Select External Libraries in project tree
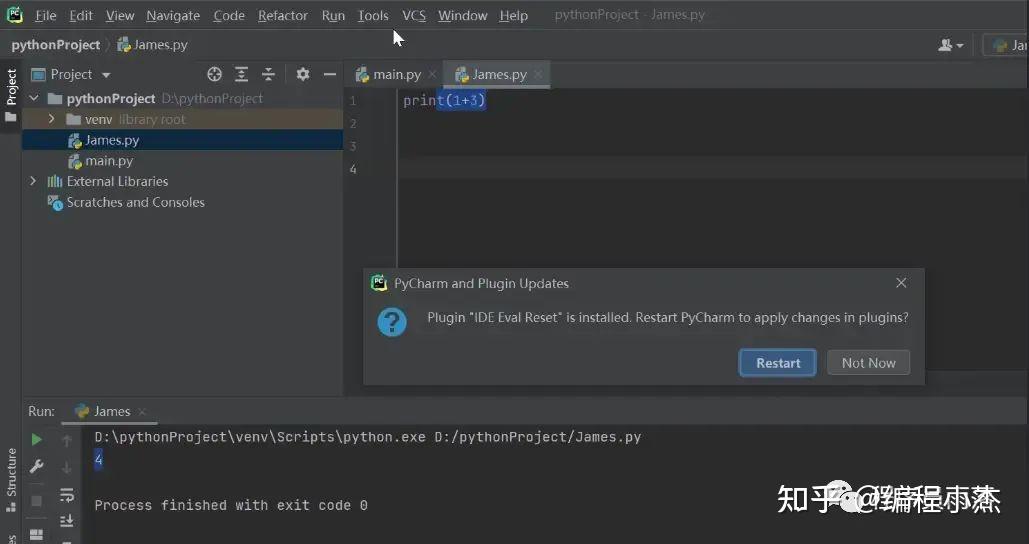This screenshot has width=1029, height=544. coord(182,182)
